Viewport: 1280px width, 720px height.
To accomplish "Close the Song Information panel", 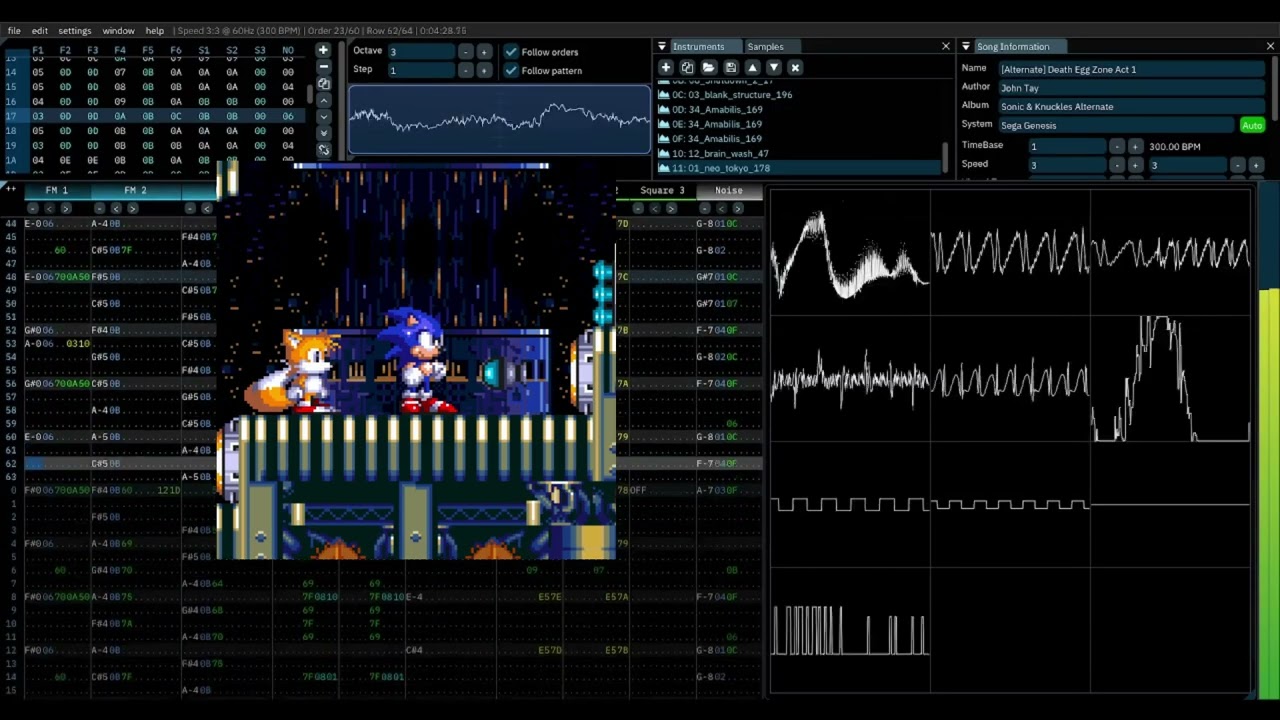I will coord(1270,47).
